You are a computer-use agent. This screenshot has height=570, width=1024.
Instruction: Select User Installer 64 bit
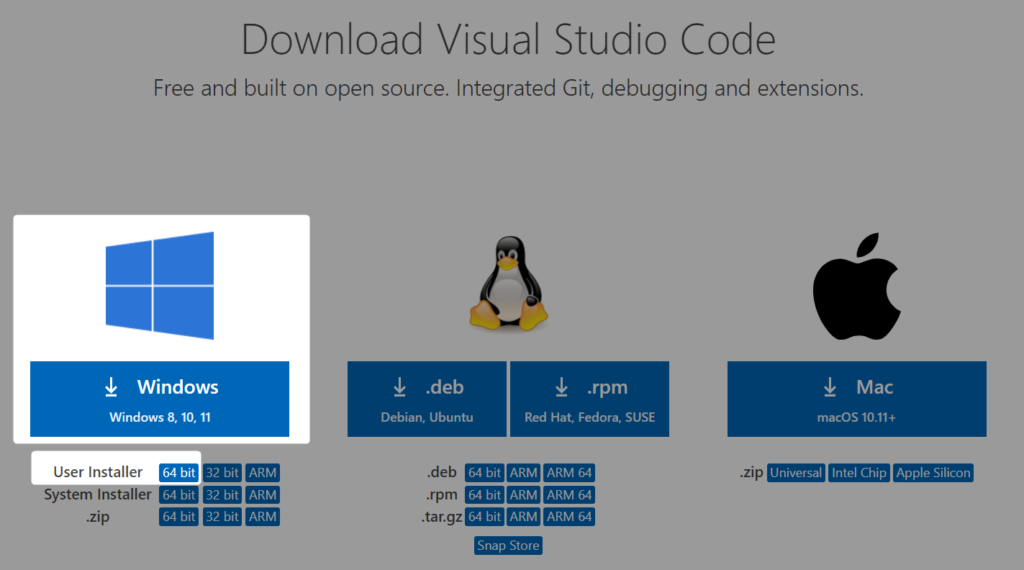tap(179, 473)
